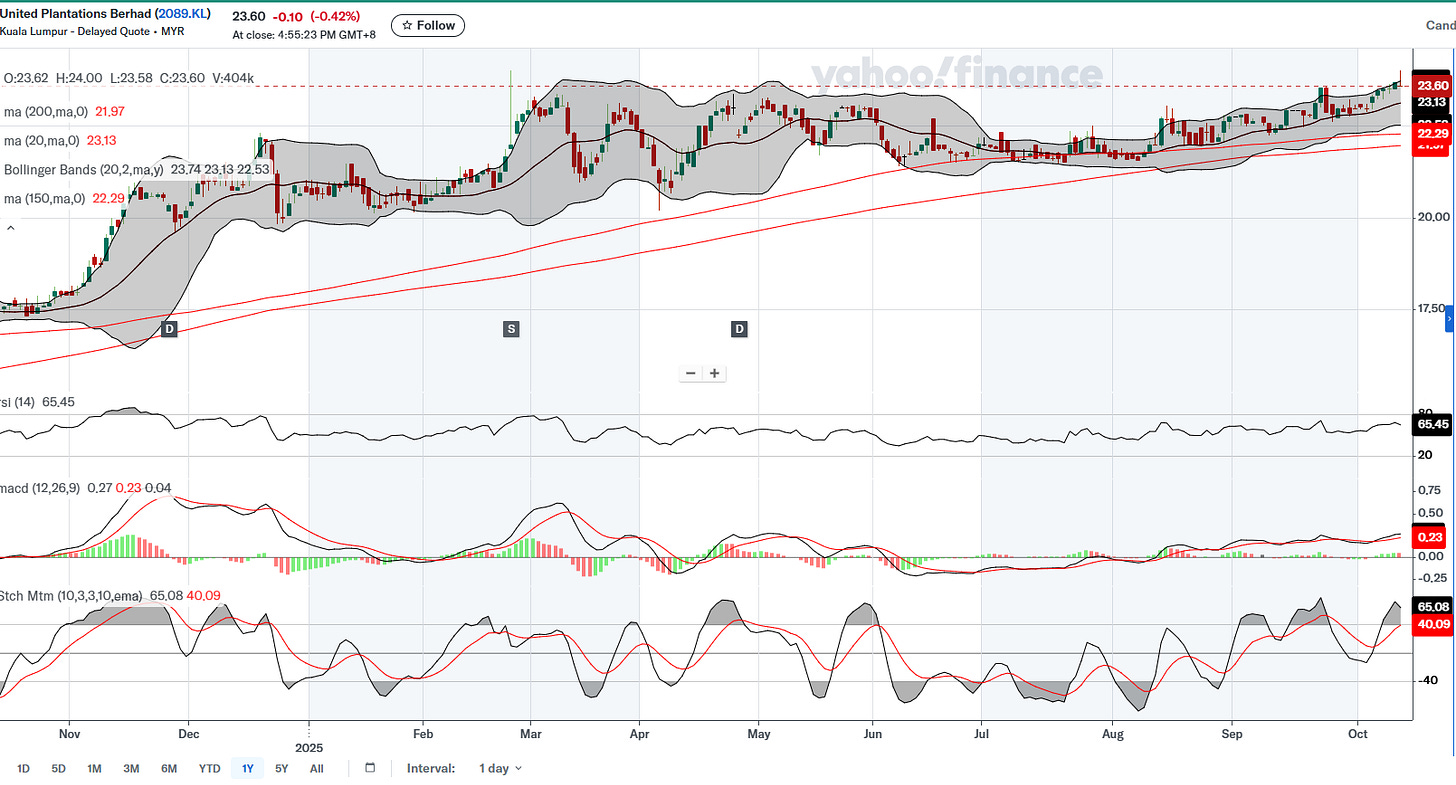Collapse indicator legend with caret arrow
1456x785 pixels.
pyautogui.click(x=11, y=228)
